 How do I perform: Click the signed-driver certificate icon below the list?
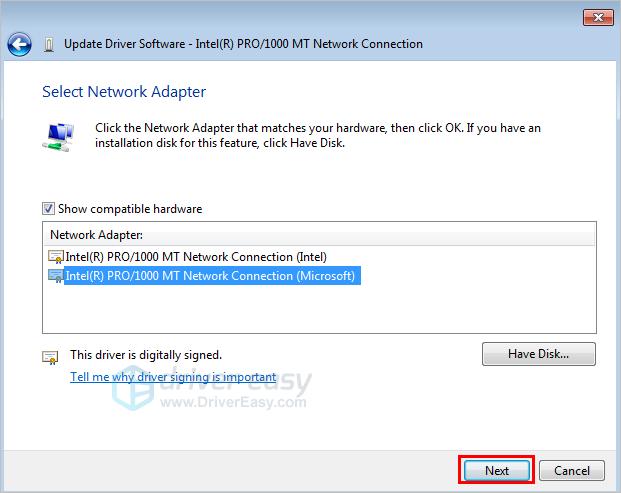pos(50,358)
